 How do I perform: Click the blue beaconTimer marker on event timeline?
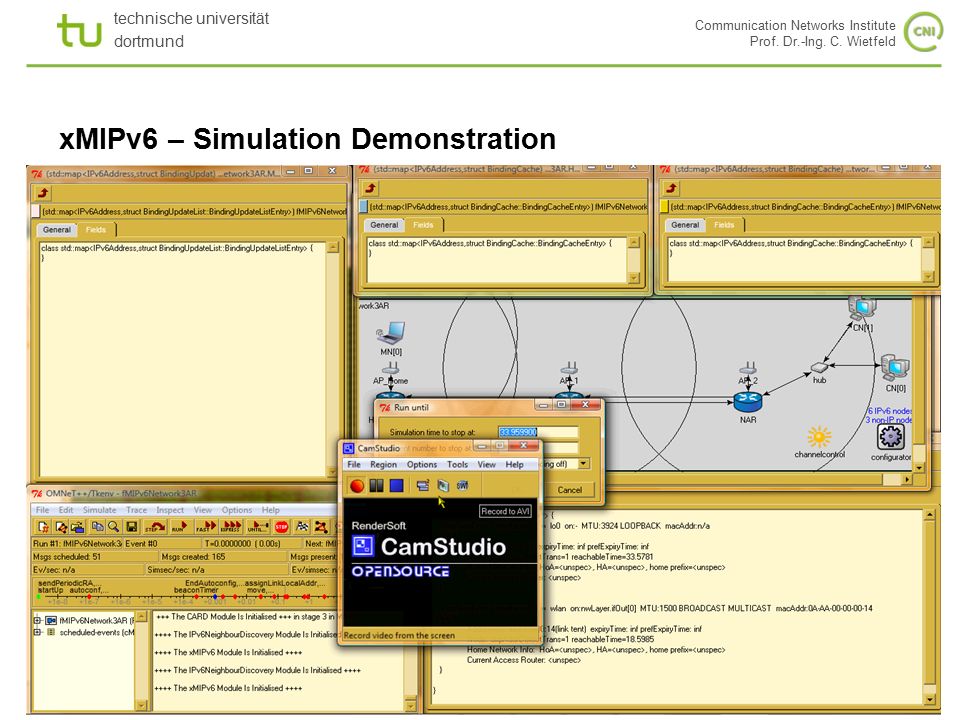[x=215, y=596]
